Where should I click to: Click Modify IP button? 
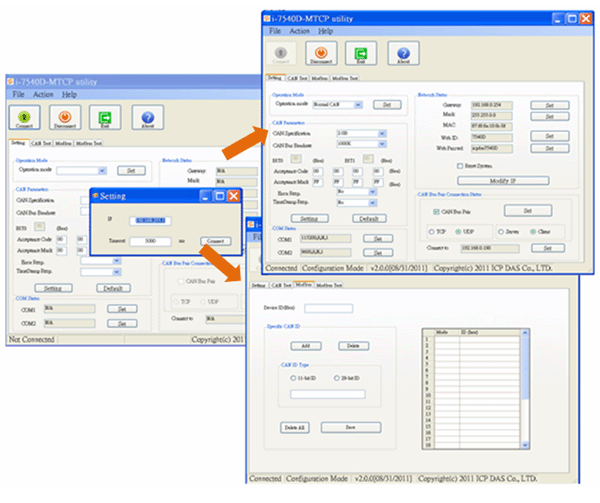(503, 181)
